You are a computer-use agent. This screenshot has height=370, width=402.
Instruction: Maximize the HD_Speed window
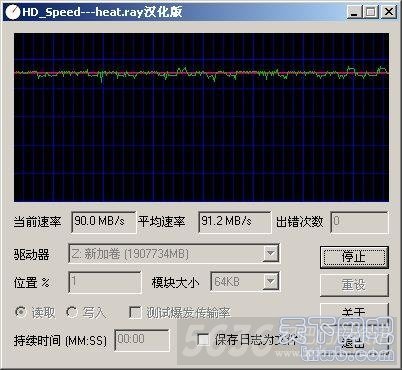(371, 13)
